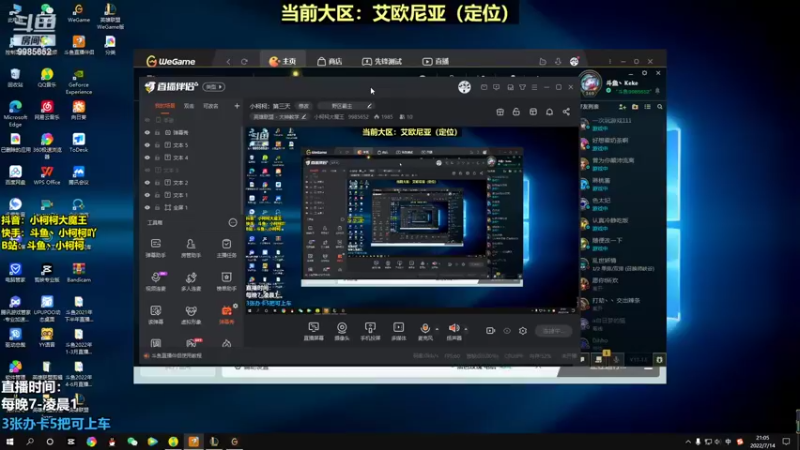This screenshot has width=800, height=450.
Task: Click the stream preview canvas
Action: pyautogui.click(x=411, y=219)
